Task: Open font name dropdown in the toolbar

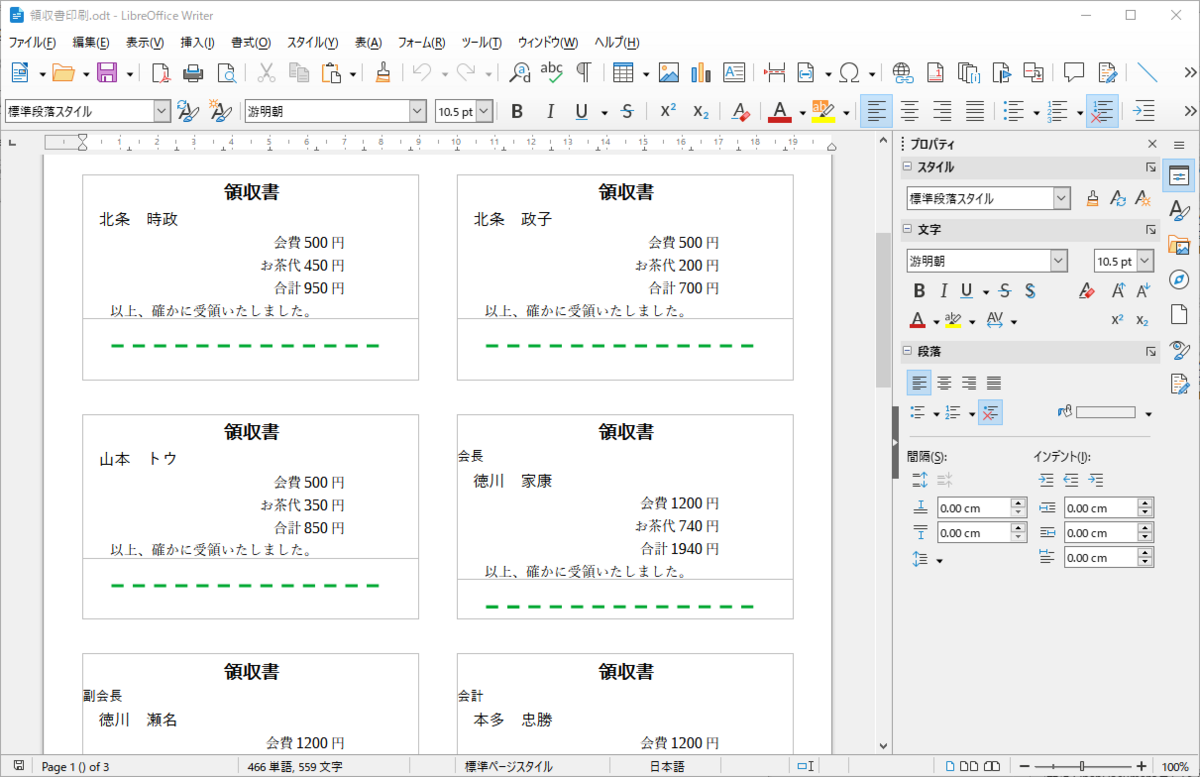Action: click(417, 111)
